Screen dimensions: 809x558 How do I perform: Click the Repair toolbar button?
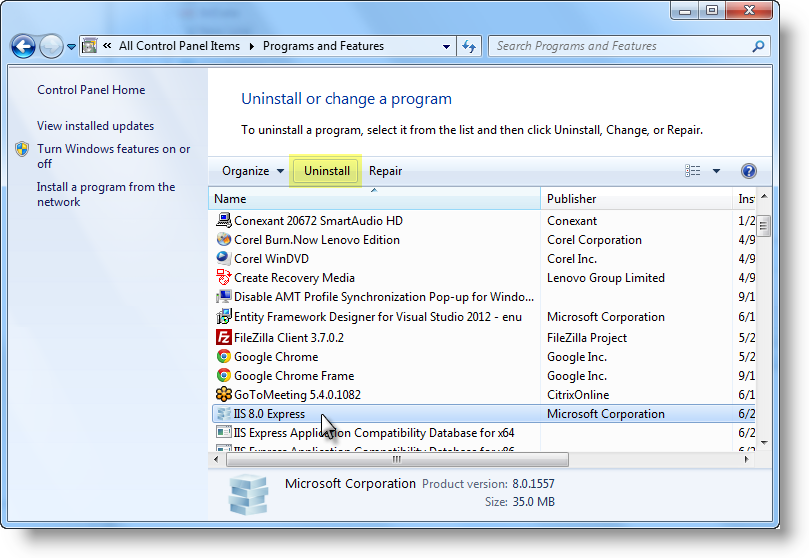click(x=385, y=171)
